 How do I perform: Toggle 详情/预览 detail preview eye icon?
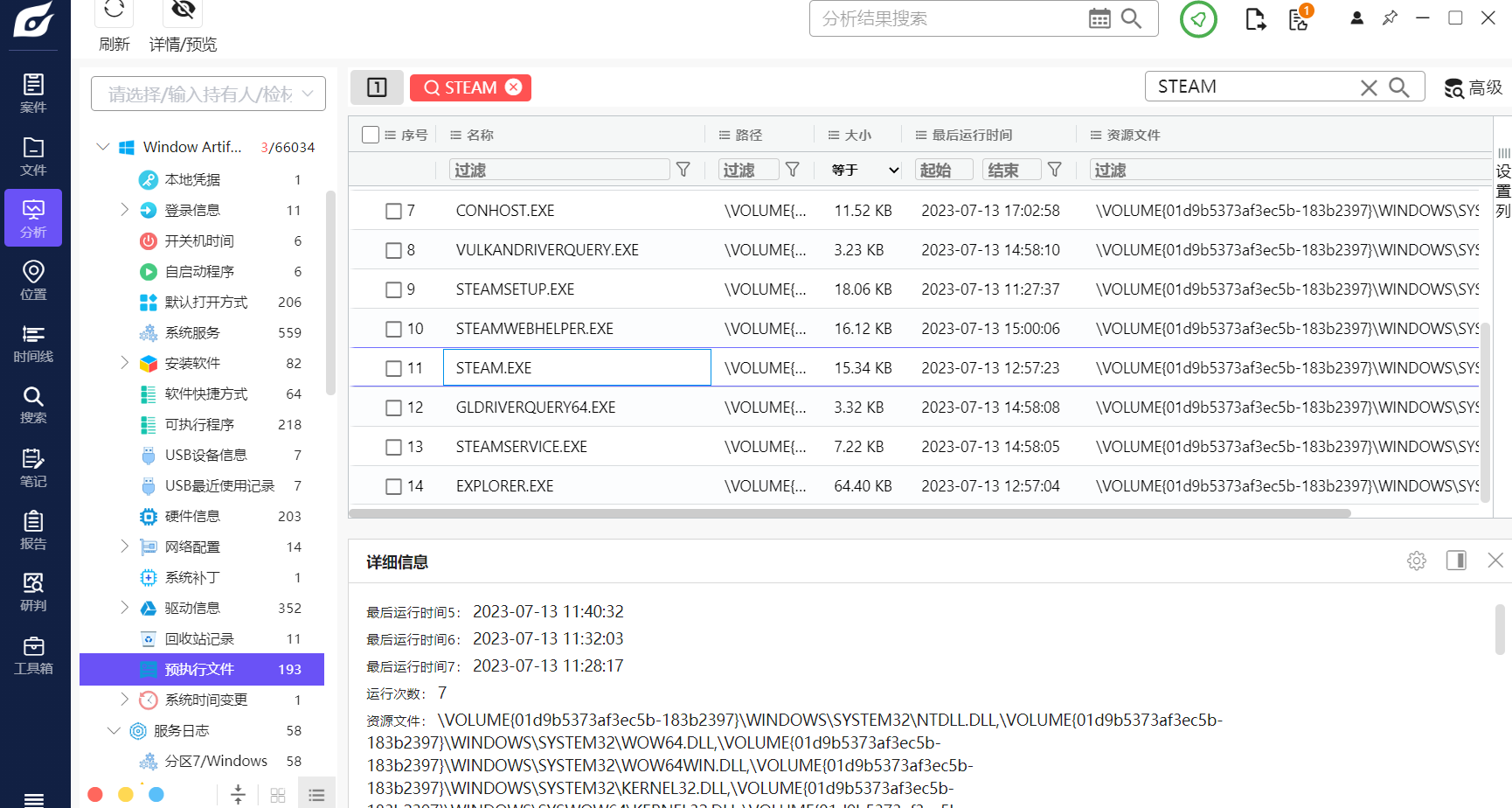coord(183,10)
